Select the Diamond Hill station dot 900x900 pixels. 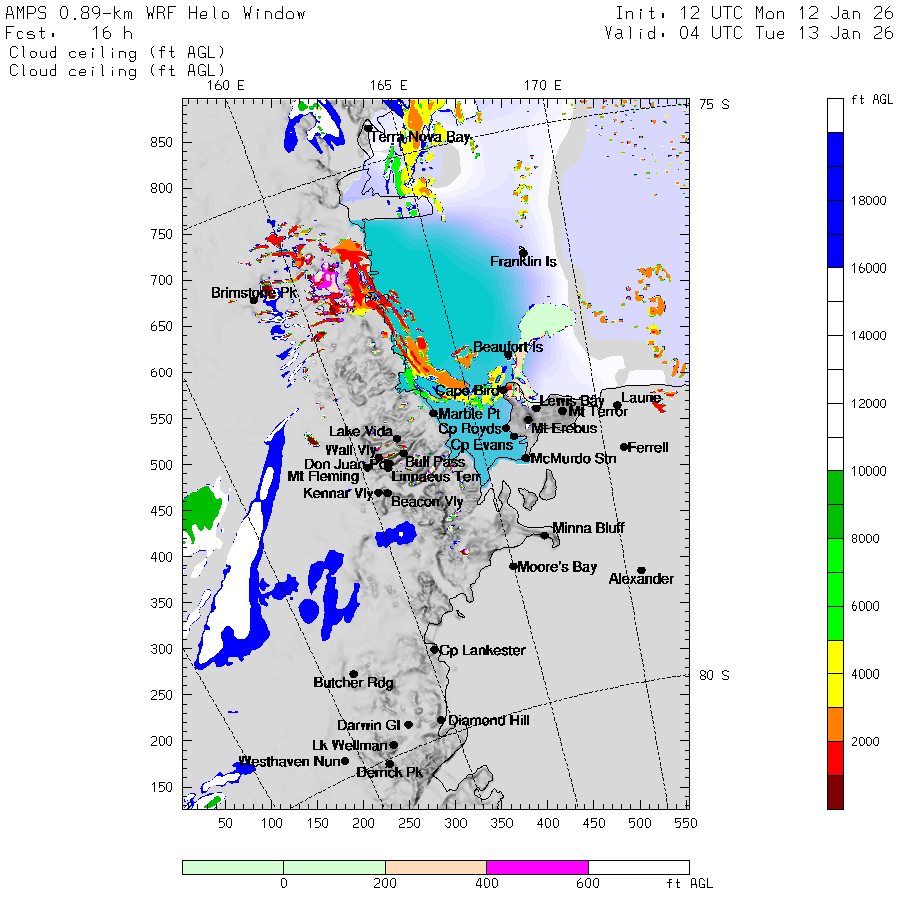(441, 719)
